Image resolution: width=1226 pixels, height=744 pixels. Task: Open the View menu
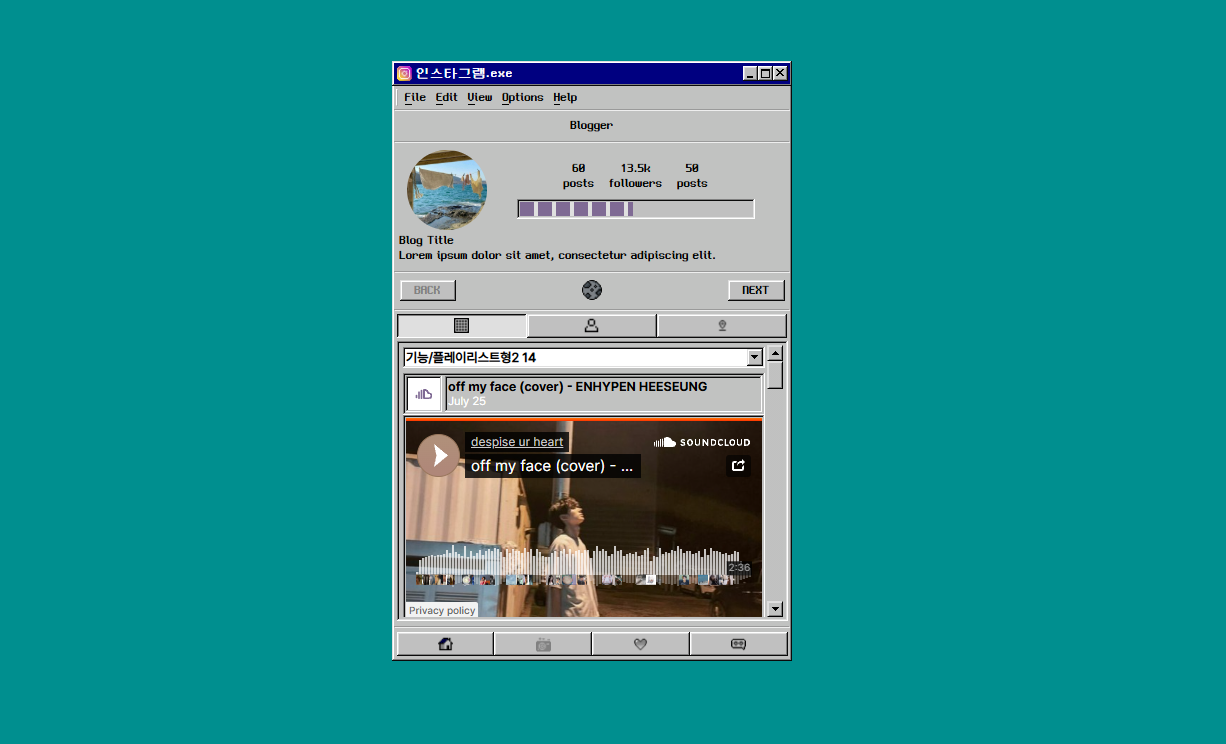[x=480, y=97]
